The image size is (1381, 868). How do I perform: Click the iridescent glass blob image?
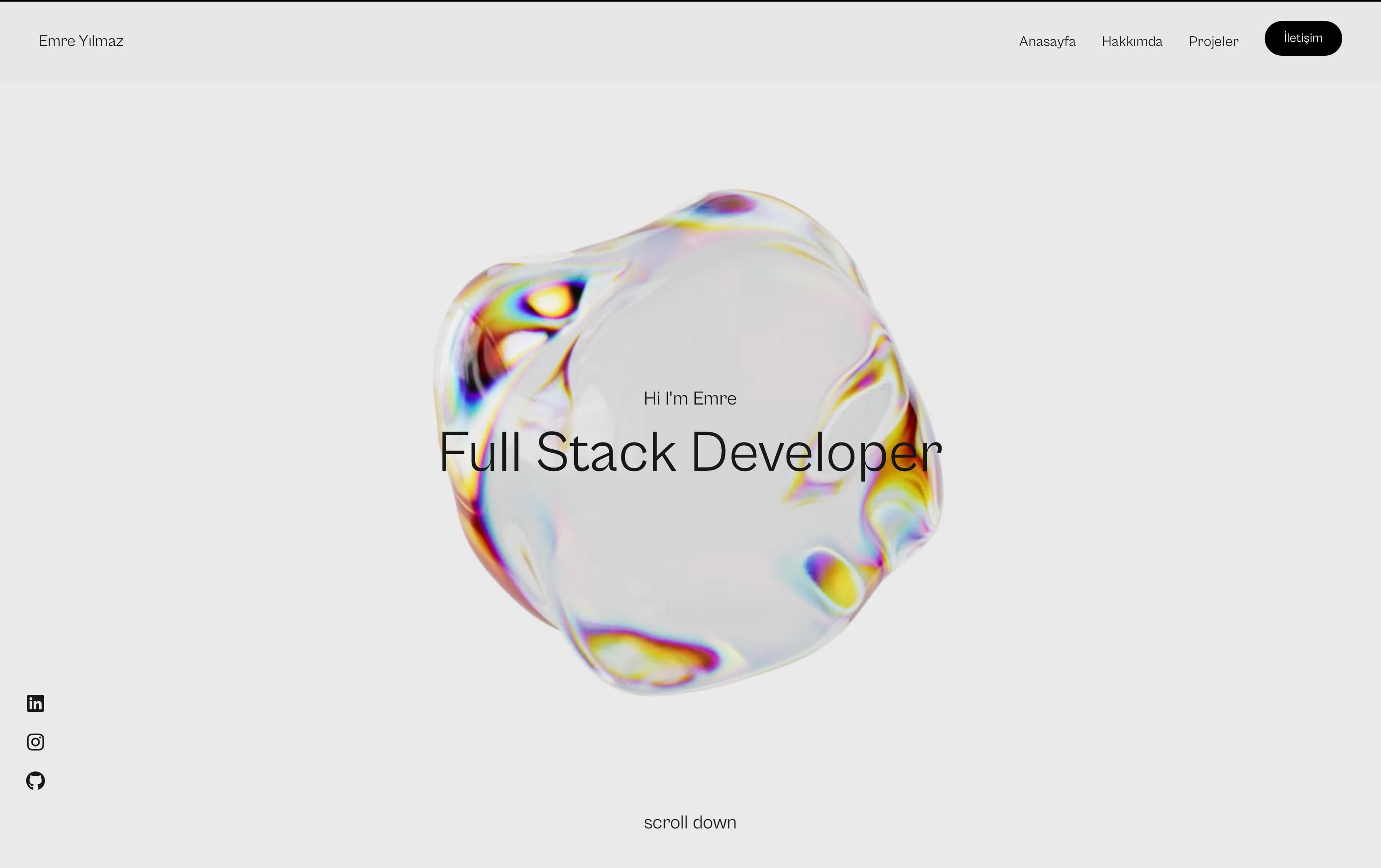click(x=688, y=441)
